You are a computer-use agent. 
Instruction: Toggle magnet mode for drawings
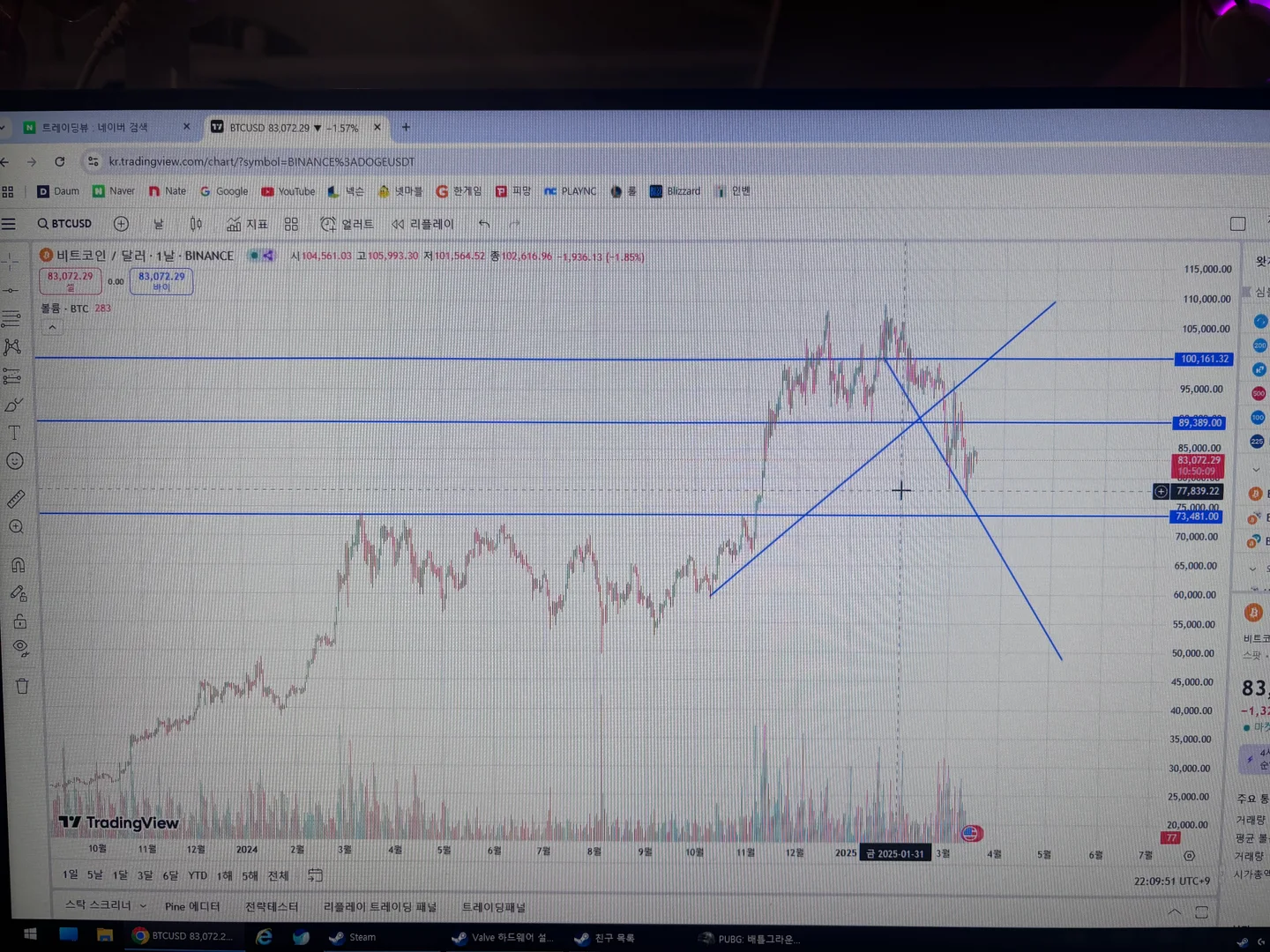(18, 565)
